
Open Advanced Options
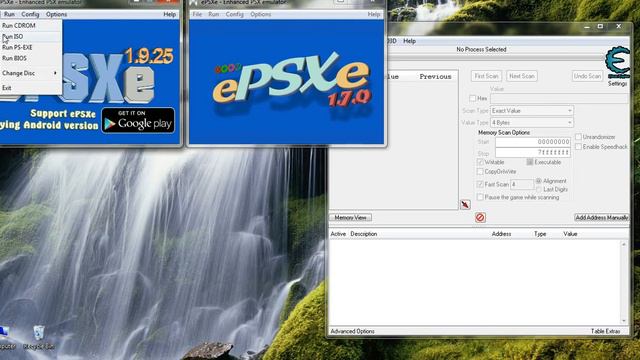(x=352, y=331)
